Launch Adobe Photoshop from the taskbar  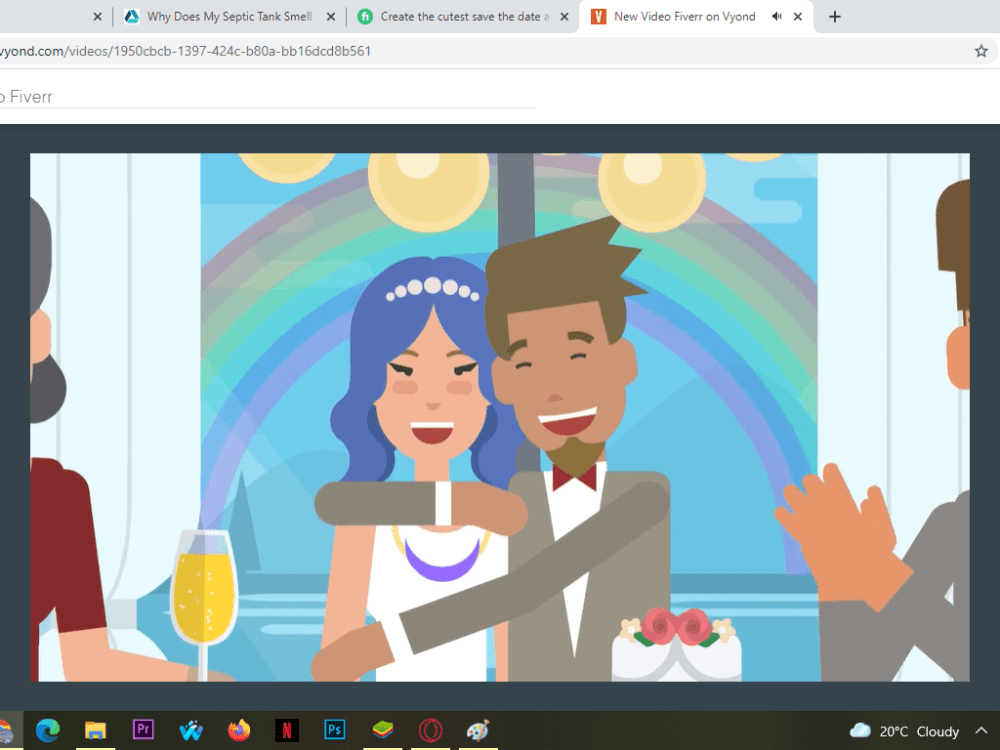click(335, 729)
